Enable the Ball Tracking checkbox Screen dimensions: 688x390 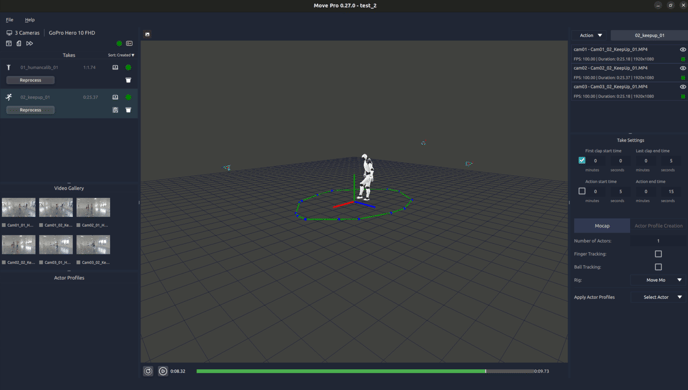click(658, 267)
